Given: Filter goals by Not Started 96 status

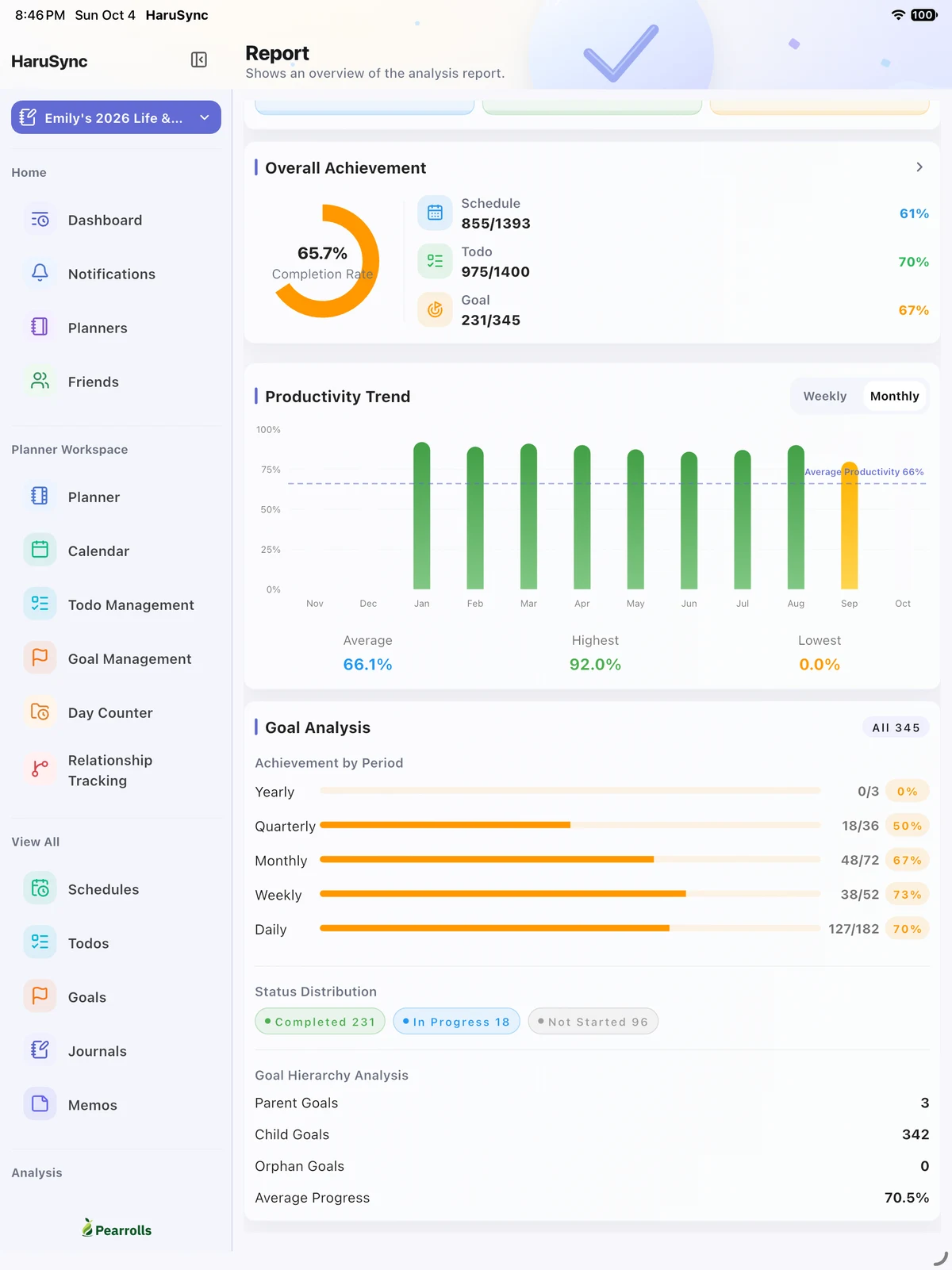Looking at the screenshot, I should 593,1022.
